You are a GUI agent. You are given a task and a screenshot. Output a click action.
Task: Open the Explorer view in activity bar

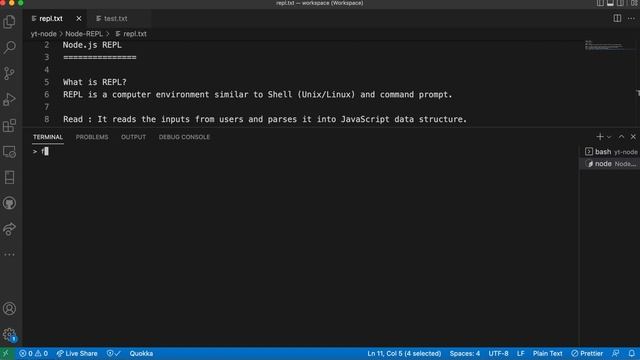coord(9,22)
